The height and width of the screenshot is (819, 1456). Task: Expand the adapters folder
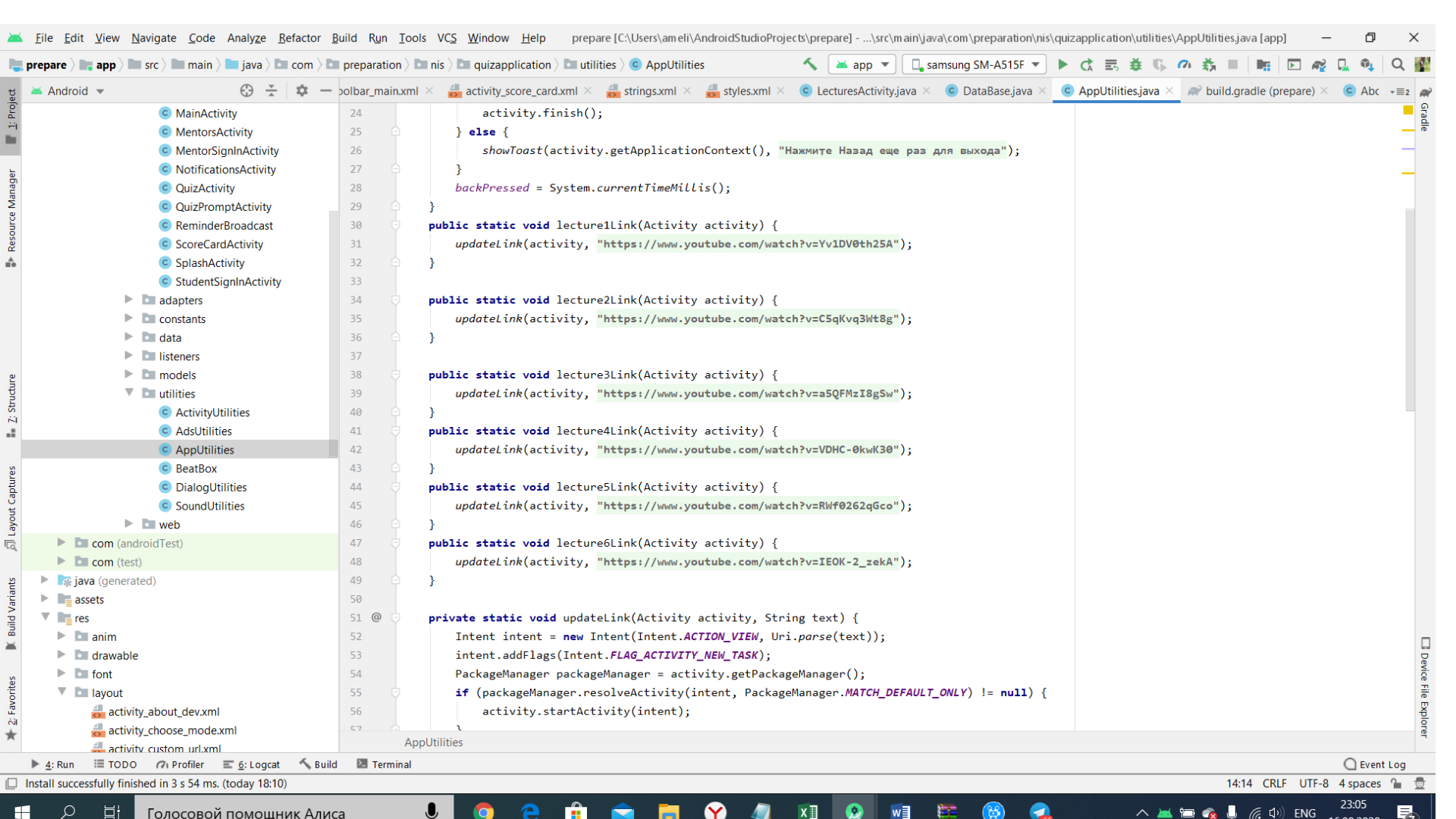click(x=129, y=300)
